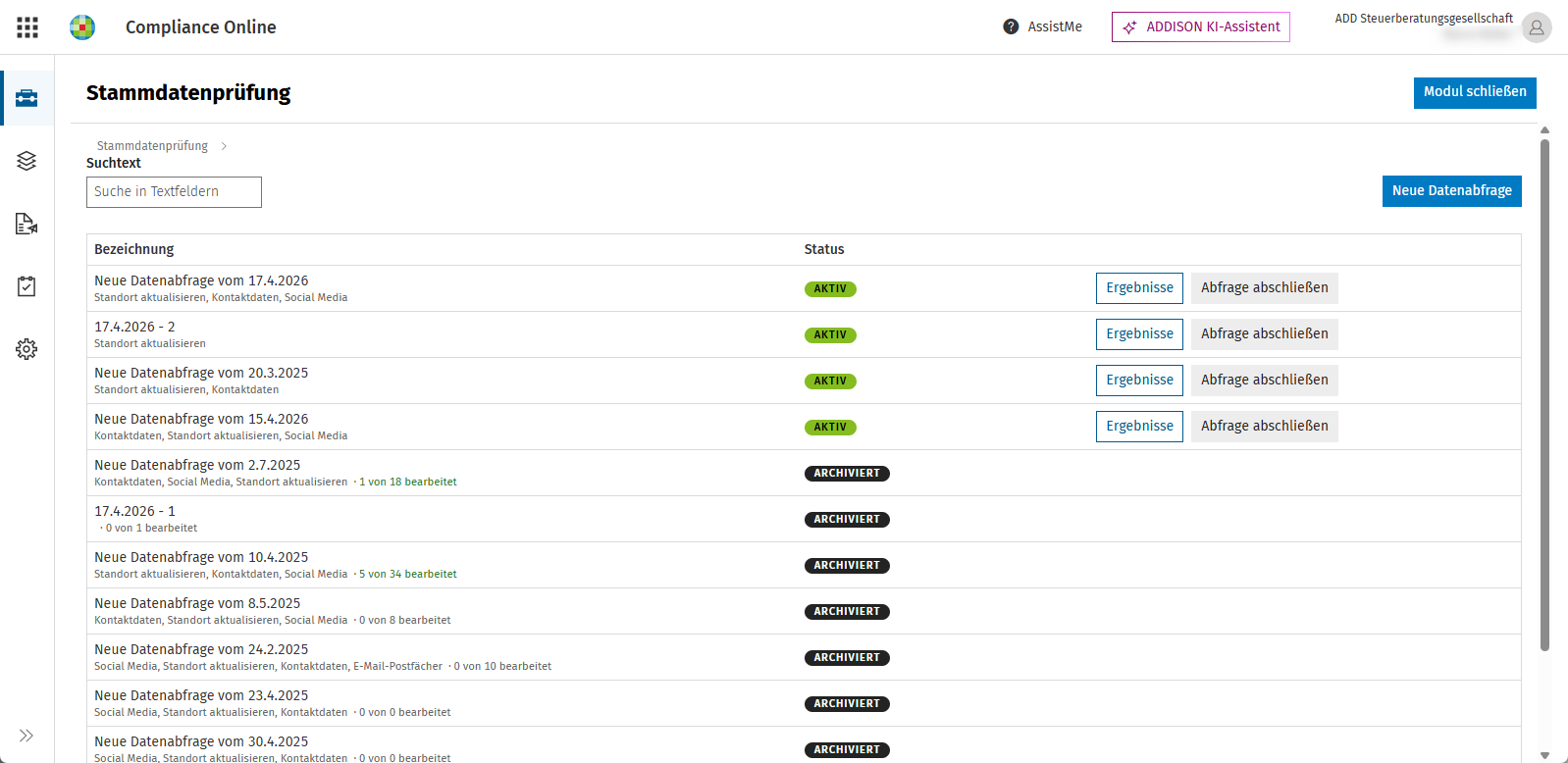Screen dimensions: 1568x763
Task: Show Ergebnisse for Datenabfrage vom 15.4.2026
Action: pos(1139,427)
